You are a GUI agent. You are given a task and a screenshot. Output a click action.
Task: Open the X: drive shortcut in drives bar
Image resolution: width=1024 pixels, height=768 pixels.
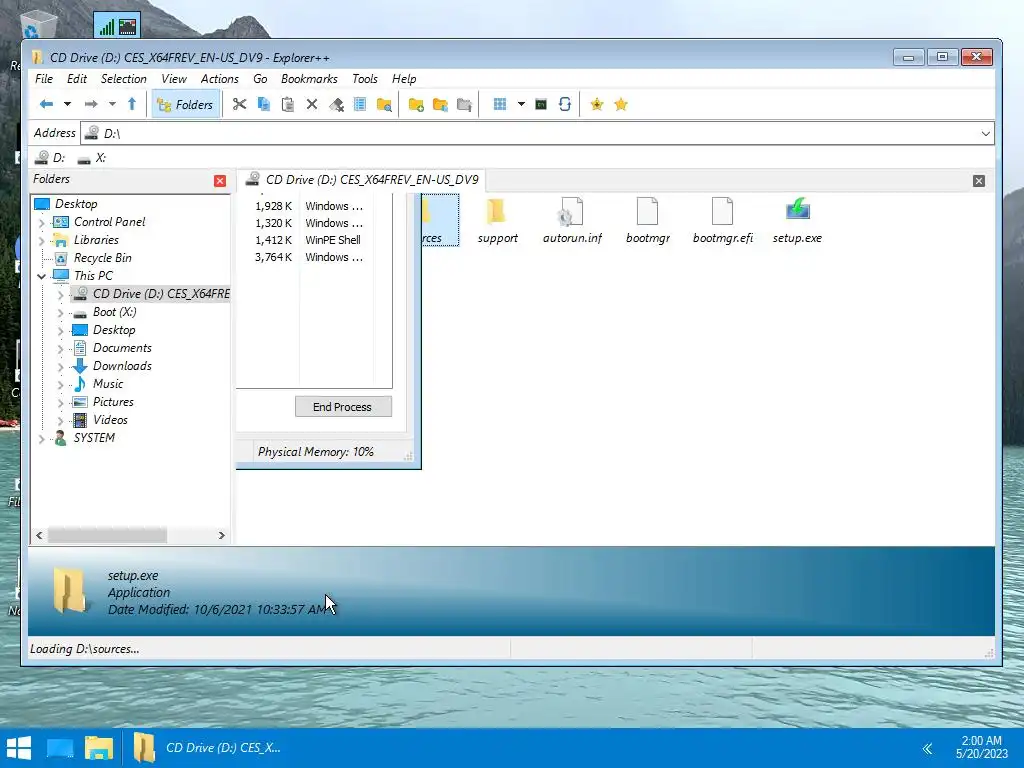point(91,157)
